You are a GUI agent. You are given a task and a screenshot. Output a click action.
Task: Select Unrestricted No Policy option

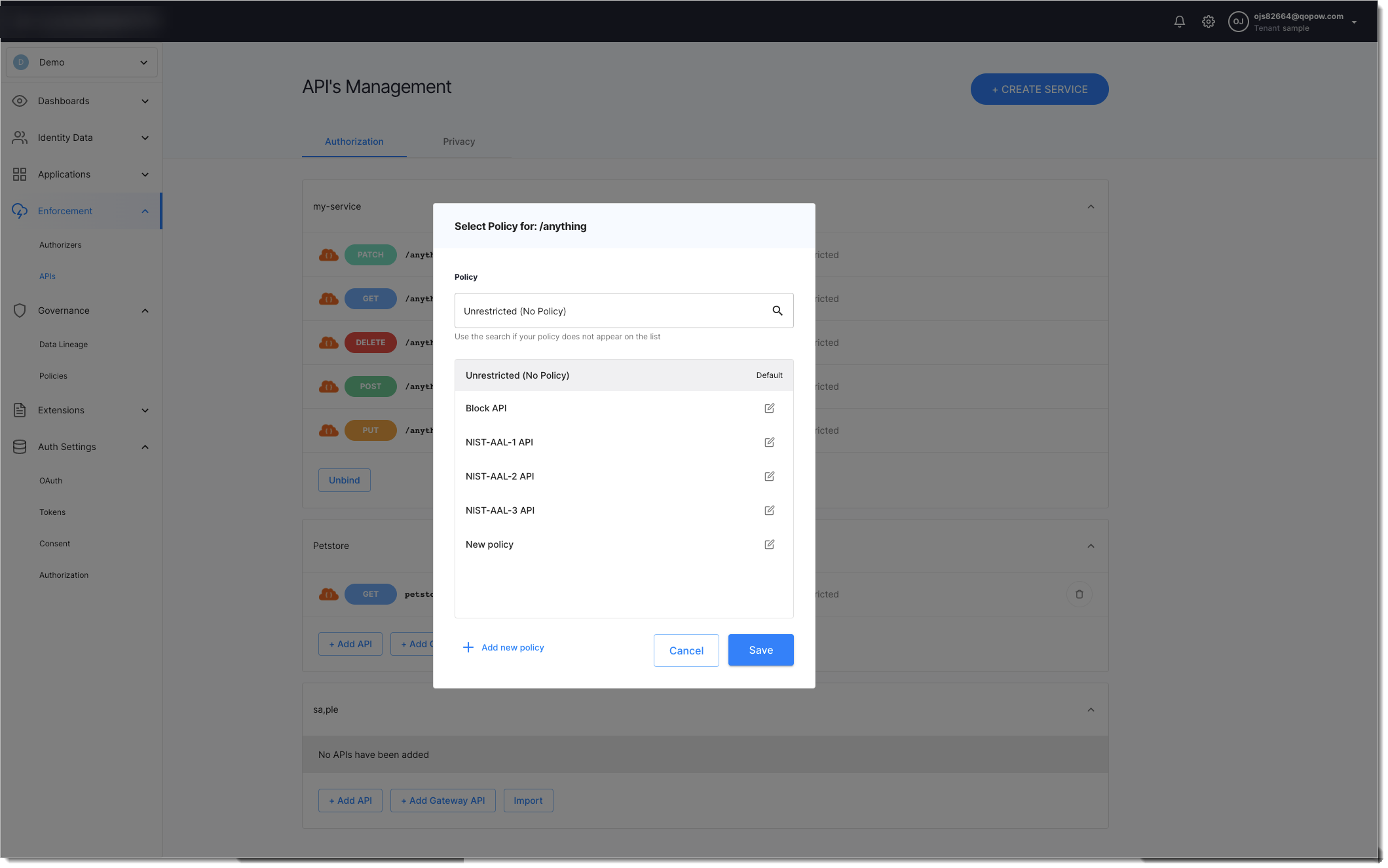(x=516, y=374)
